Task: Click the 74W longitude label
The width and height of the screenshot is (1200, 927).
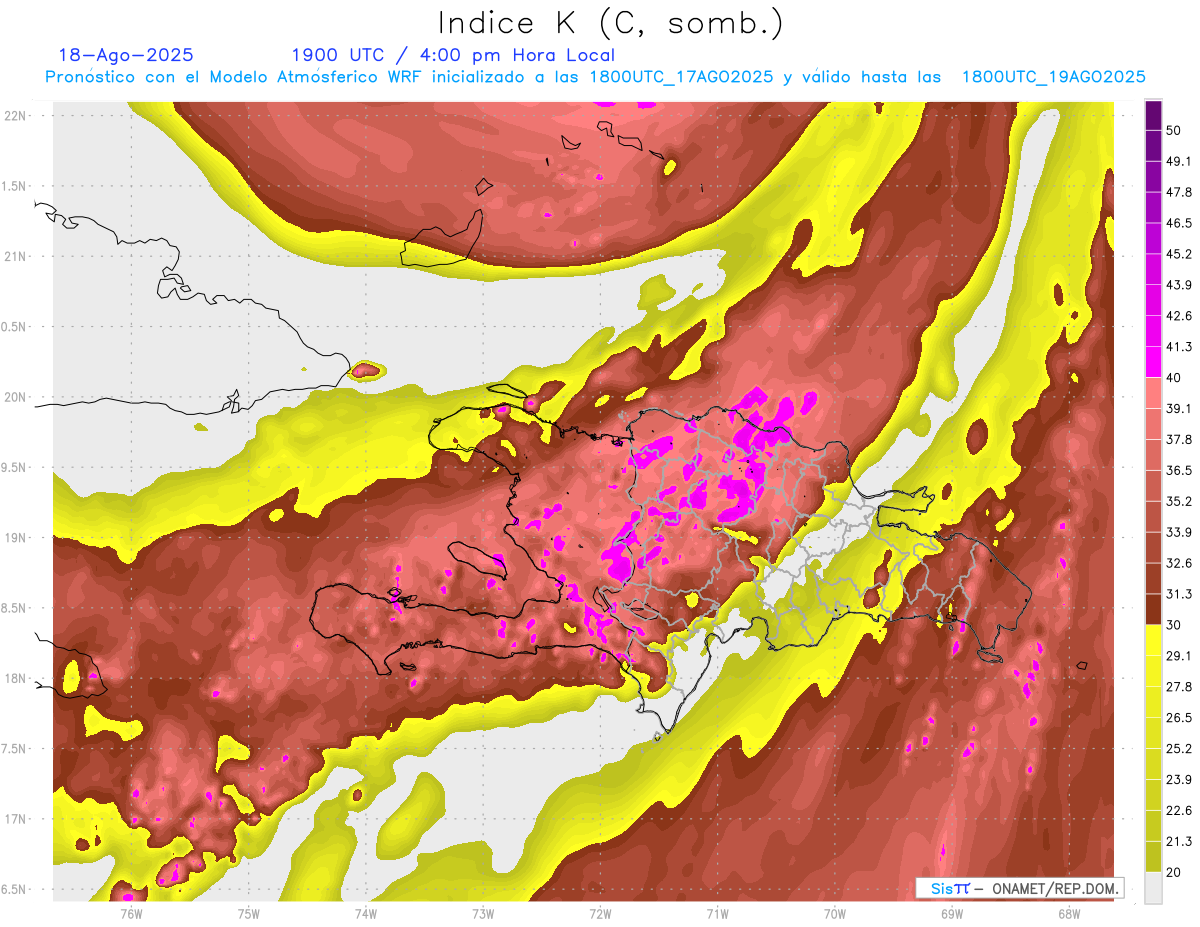Action: tap(366, 913)
